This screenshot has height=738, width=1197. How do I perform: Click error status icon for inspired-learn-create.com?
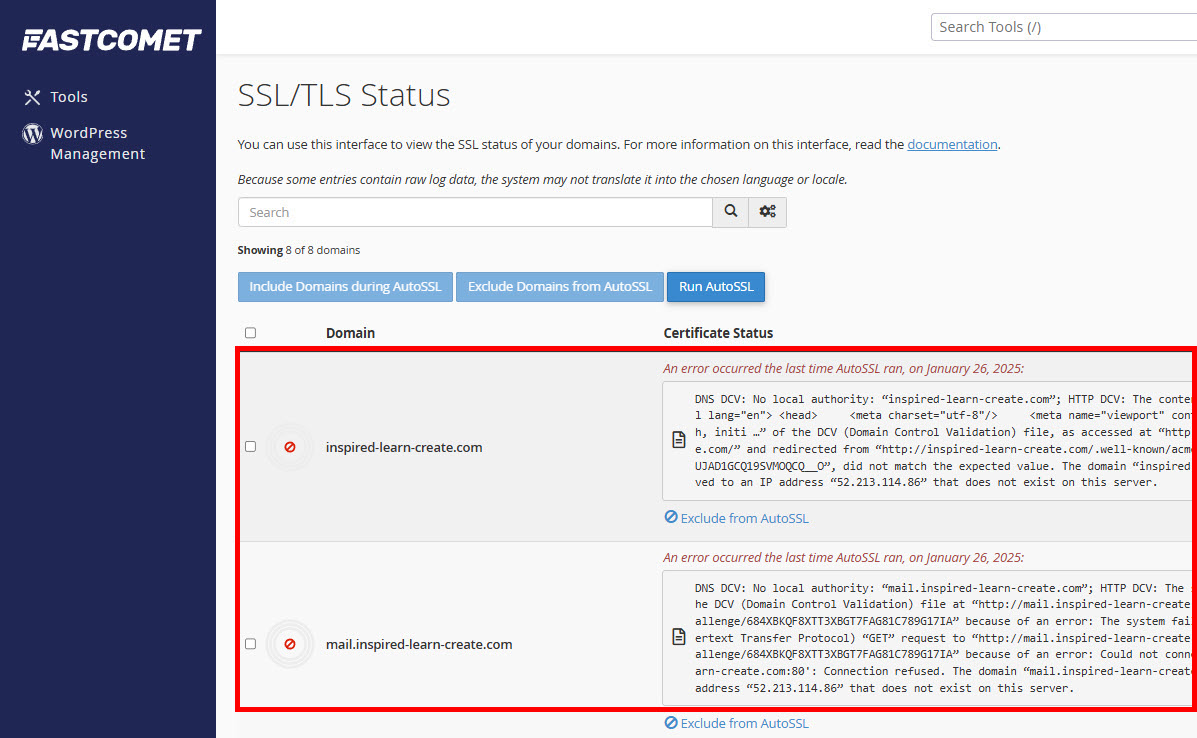(x=290, y=447)
